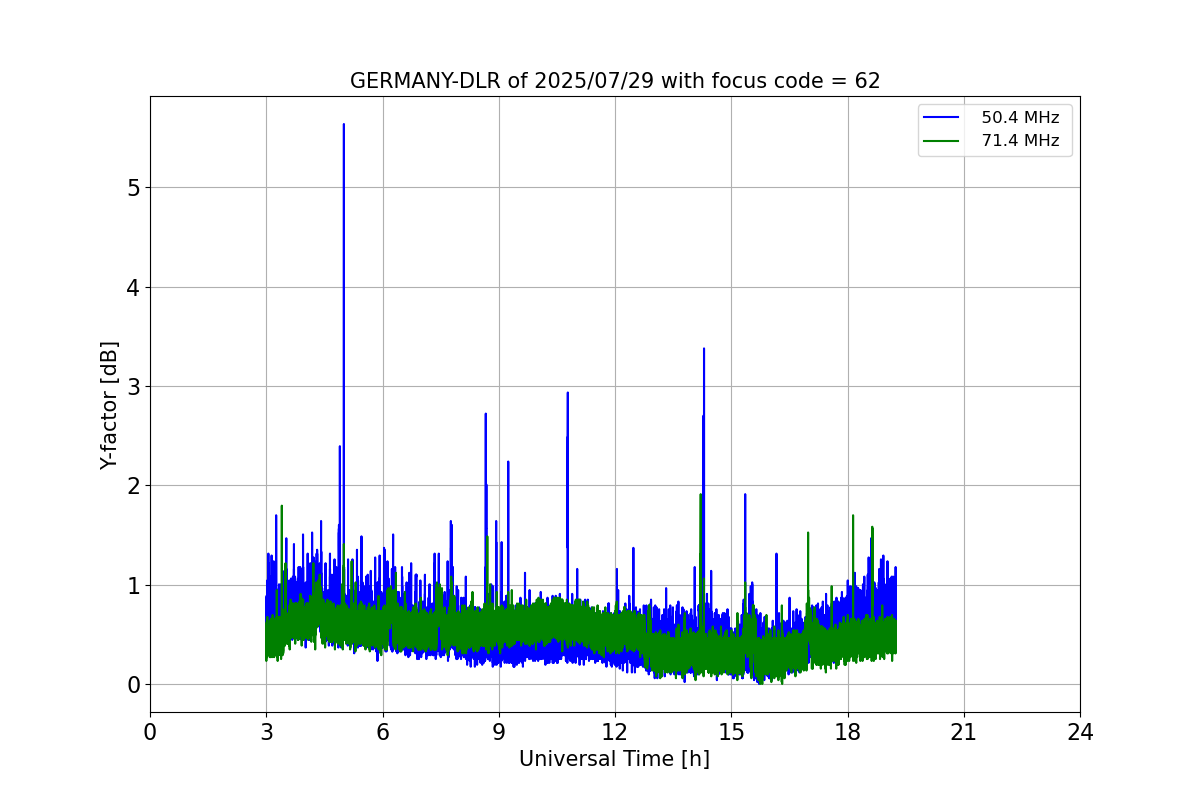Select the 71.4 MHz legend label
This screenshot has width=1200, height=800.
coord(1020,141)
